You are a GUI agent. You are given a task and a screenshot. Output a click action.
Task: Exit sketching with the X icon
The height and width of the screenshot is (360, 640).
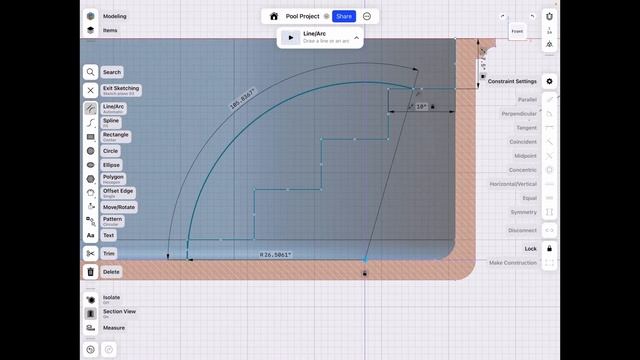click(x=91, y=90)
